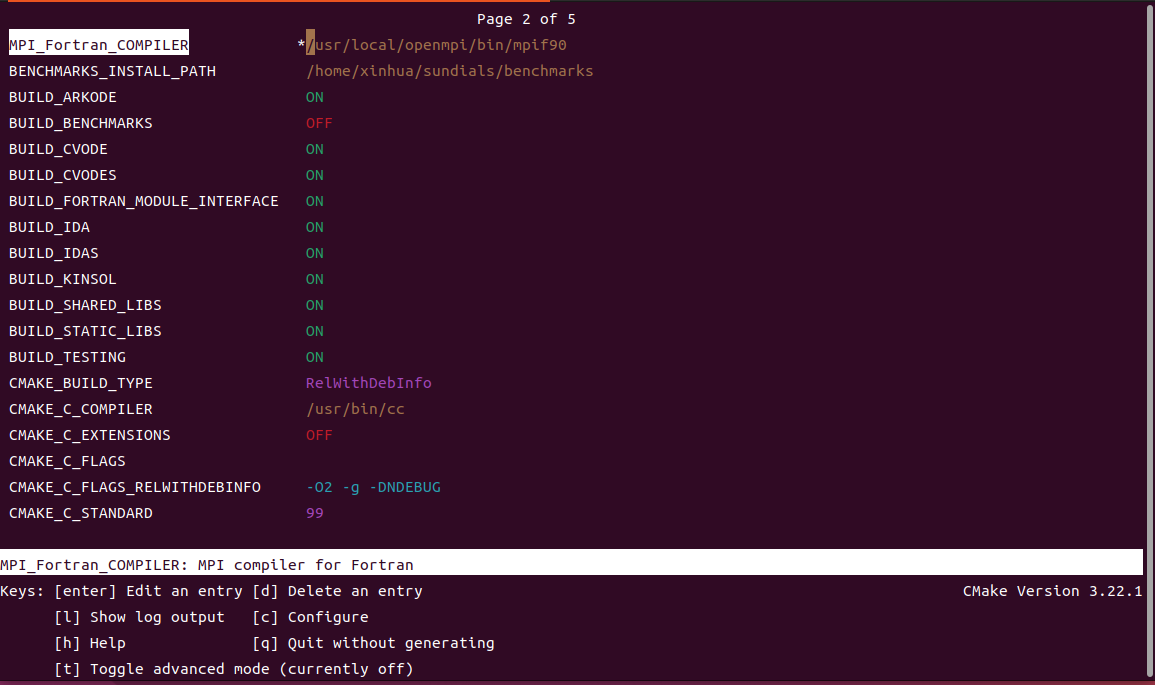The height and width of the screenshot is (685, 1155).
Task: Toggle BUILD_TESTING ON value
Action: pyautogui.click(x=315, y=357)
